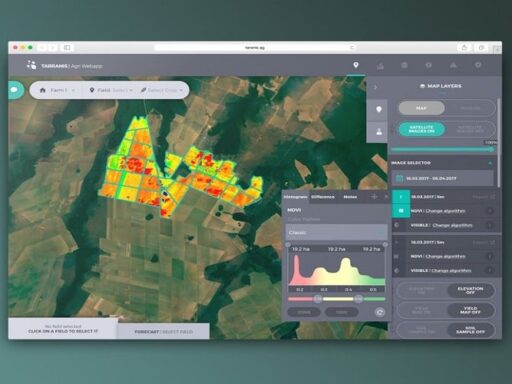The height and width of the screenshot is (384, 512).
Task: Click the reset icon in histogram panel
Action: (x=380, y=312)
